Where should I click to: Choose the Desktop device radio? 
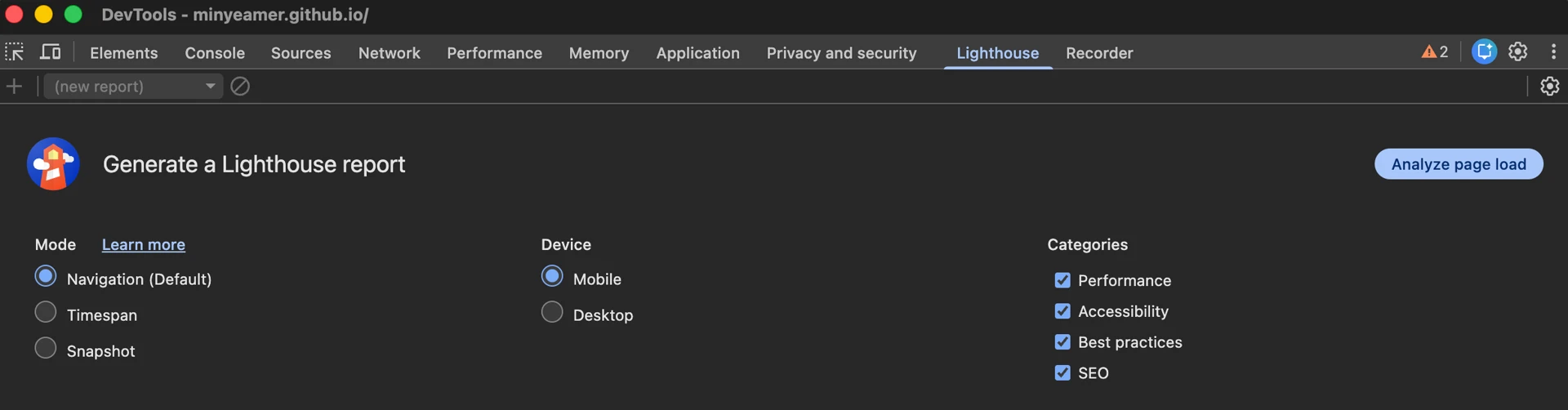[x=552, y=312]
